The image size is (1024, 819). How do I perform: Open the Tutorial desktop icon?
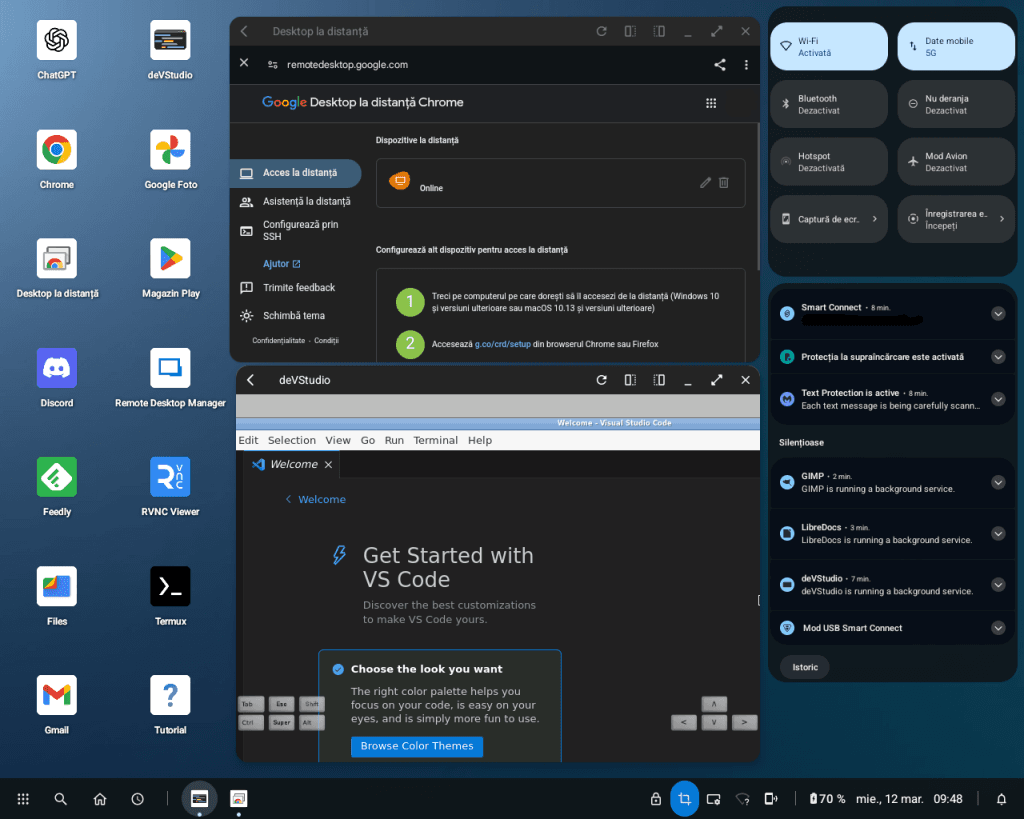tap(170, 695)
